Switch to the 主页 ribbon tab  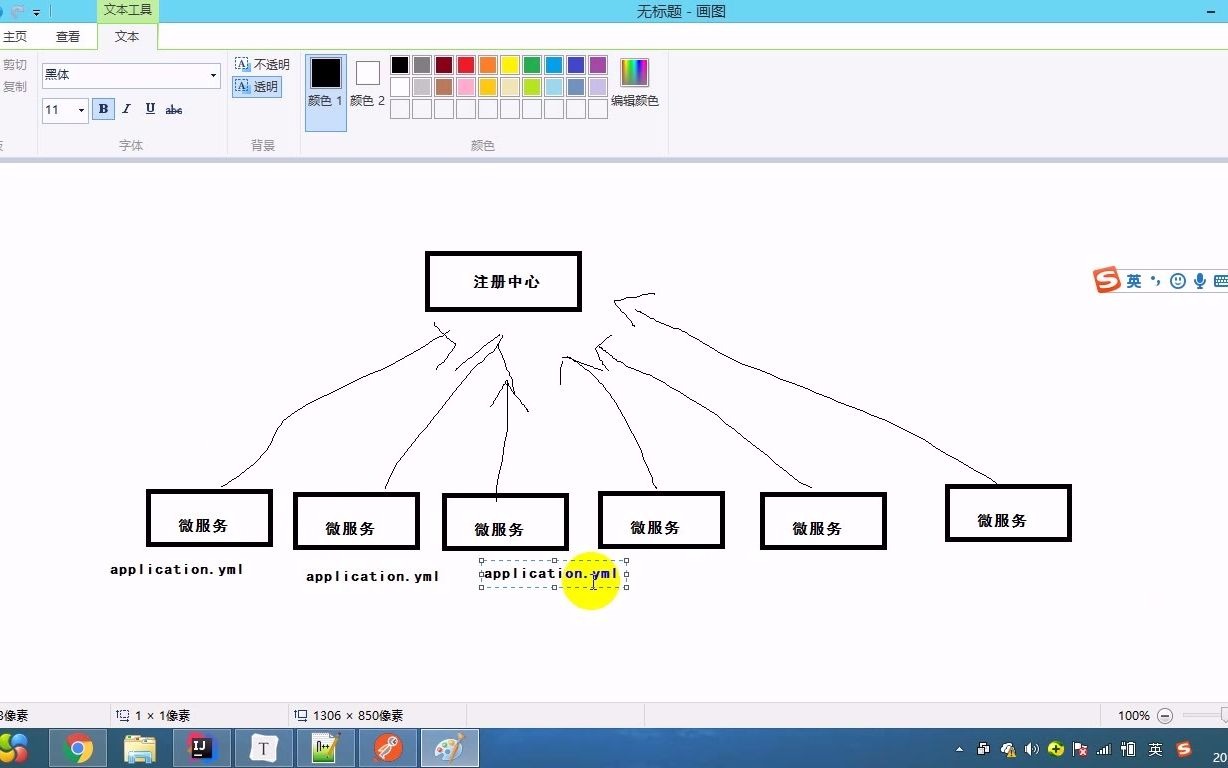[16, 35]
